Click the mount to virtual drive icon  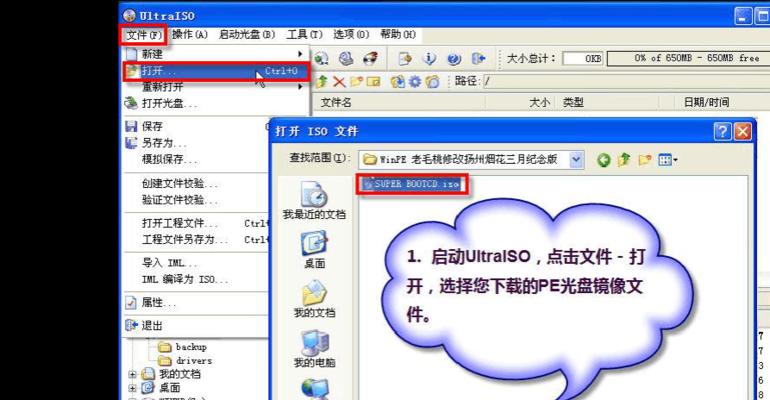click(346, 58)
